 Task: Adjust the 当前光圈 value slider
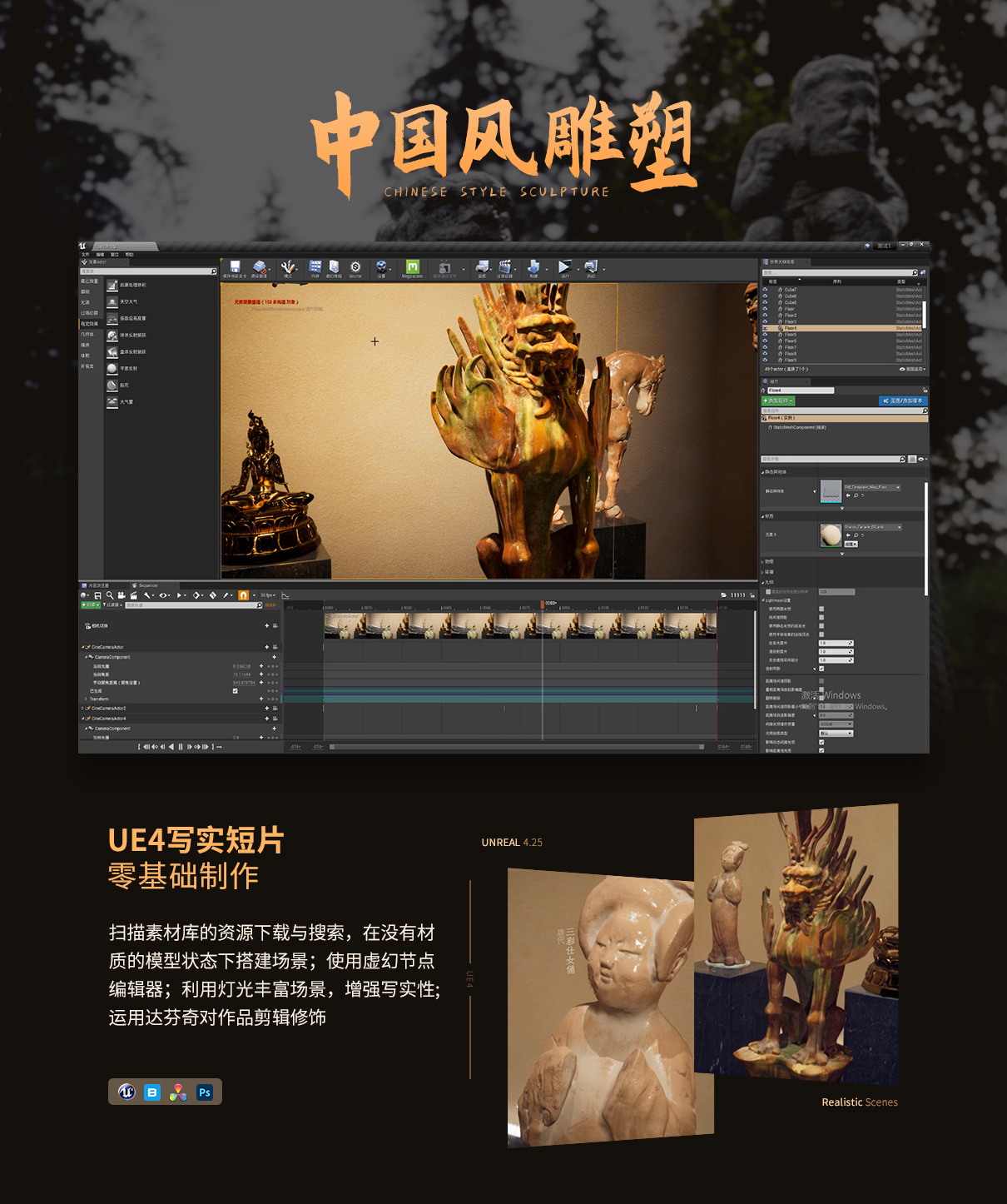point(241,666)
